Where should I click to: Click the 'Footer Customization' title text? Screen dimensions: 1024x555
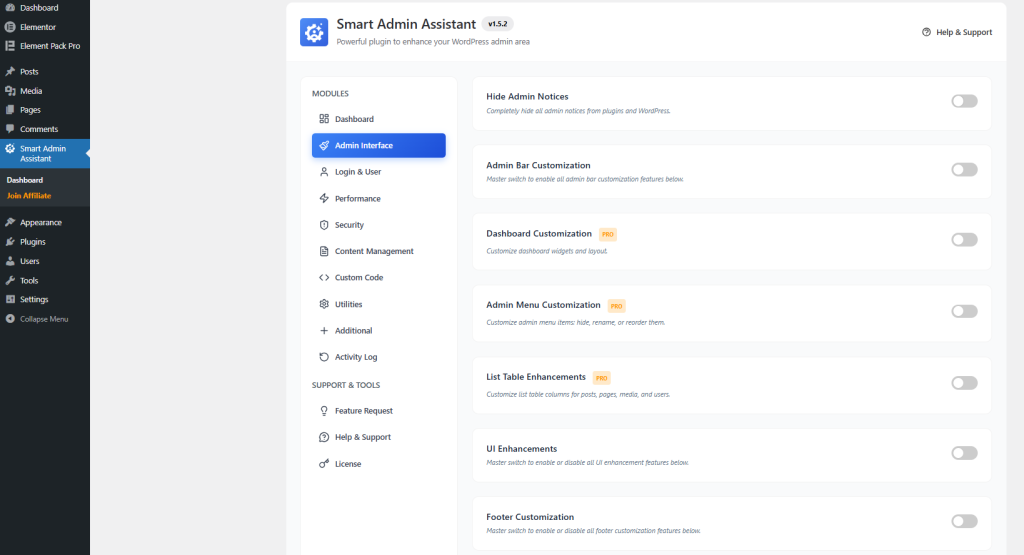click(x=530, y=516)
